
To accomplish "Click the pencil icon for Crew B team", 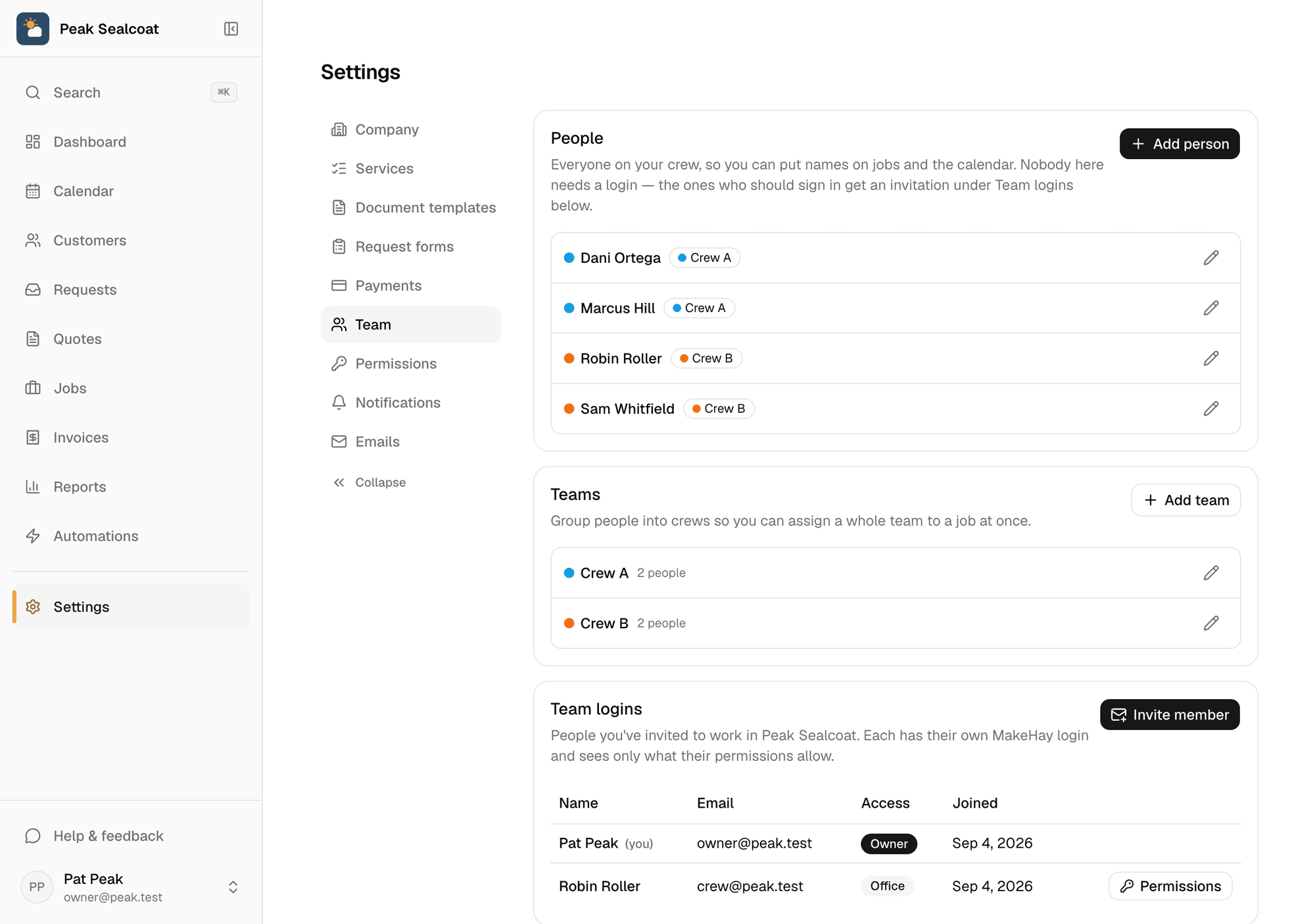I will click(x=1210, y=623).
